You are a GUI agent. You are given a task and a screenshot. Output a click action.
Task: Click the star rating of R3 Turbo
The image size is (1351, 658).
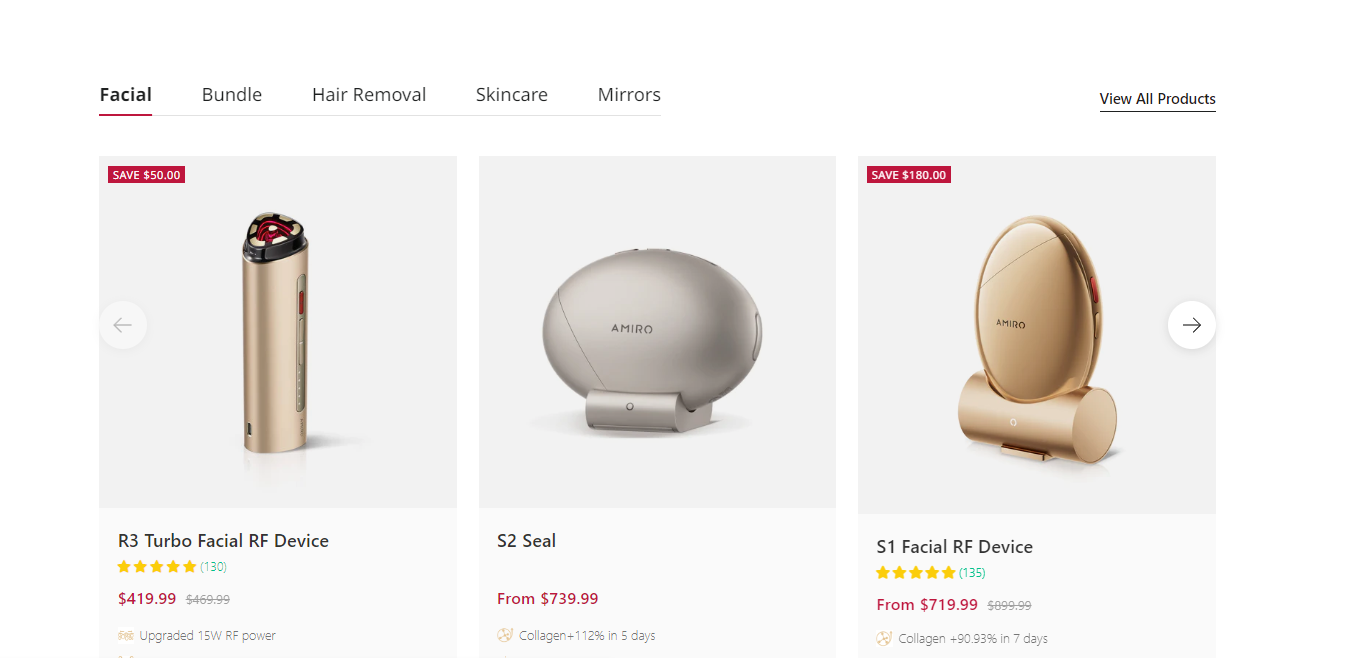coord(157,567)
